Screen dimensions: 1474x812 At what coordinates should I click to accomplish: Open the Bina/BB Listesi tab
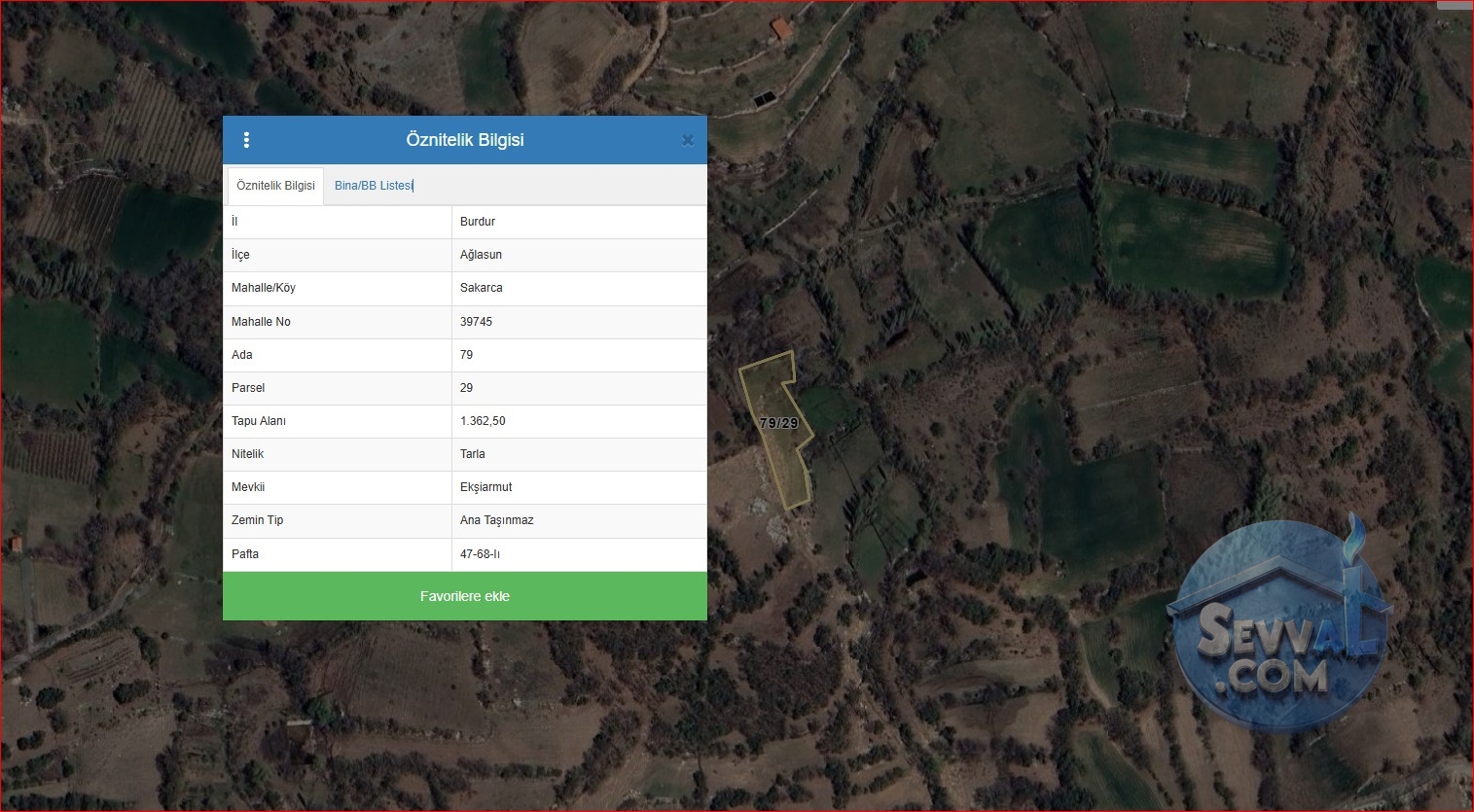pyautogui.click(x=374, y=186)
